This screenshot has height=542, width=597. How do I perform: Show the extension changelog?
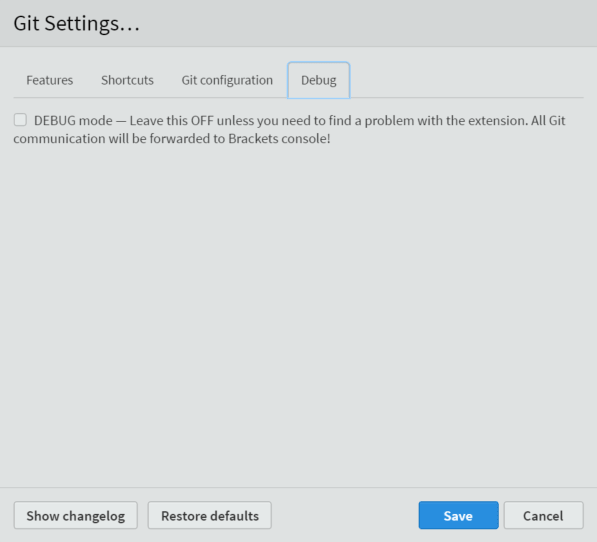(75, 515)
